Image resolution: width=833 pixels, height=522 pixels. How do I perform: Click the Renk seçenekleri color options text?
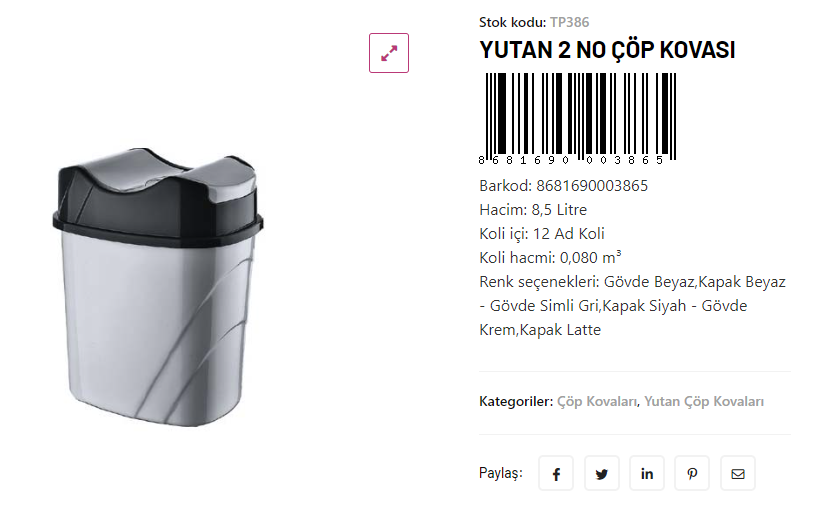click(x=632, y=306)
